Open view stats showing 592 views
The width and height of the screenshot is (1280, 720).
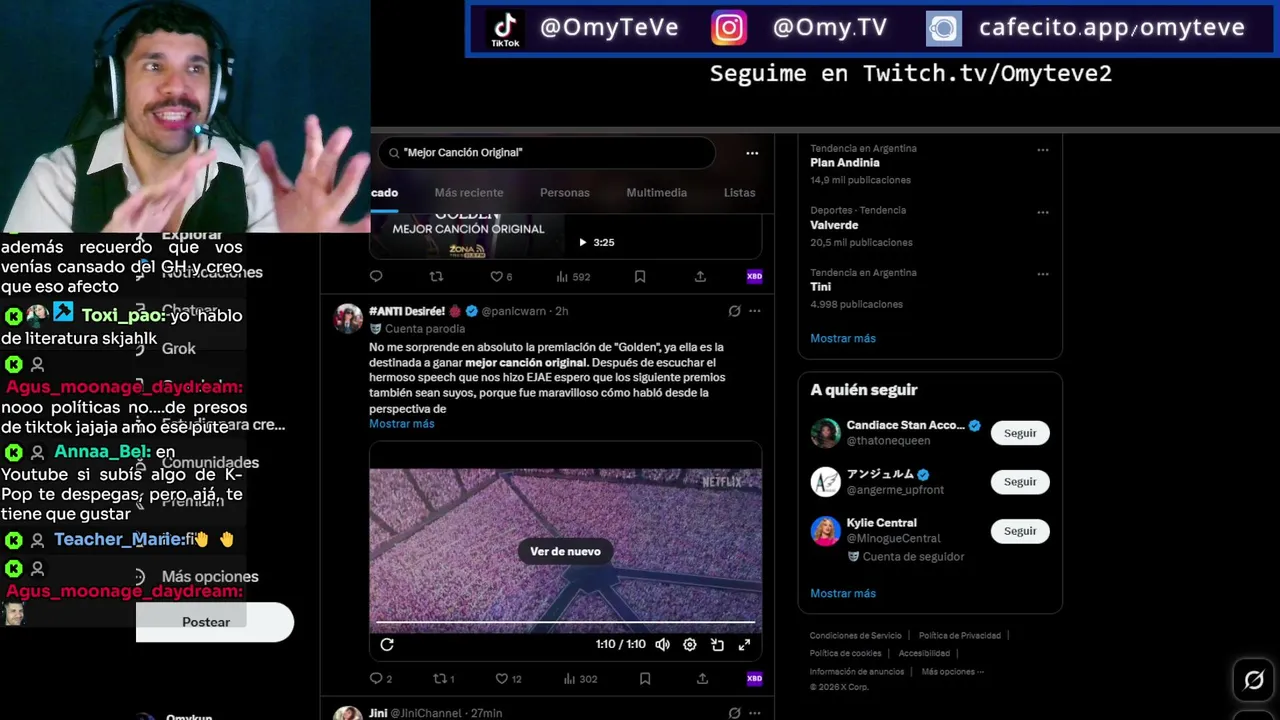(574, 276)
